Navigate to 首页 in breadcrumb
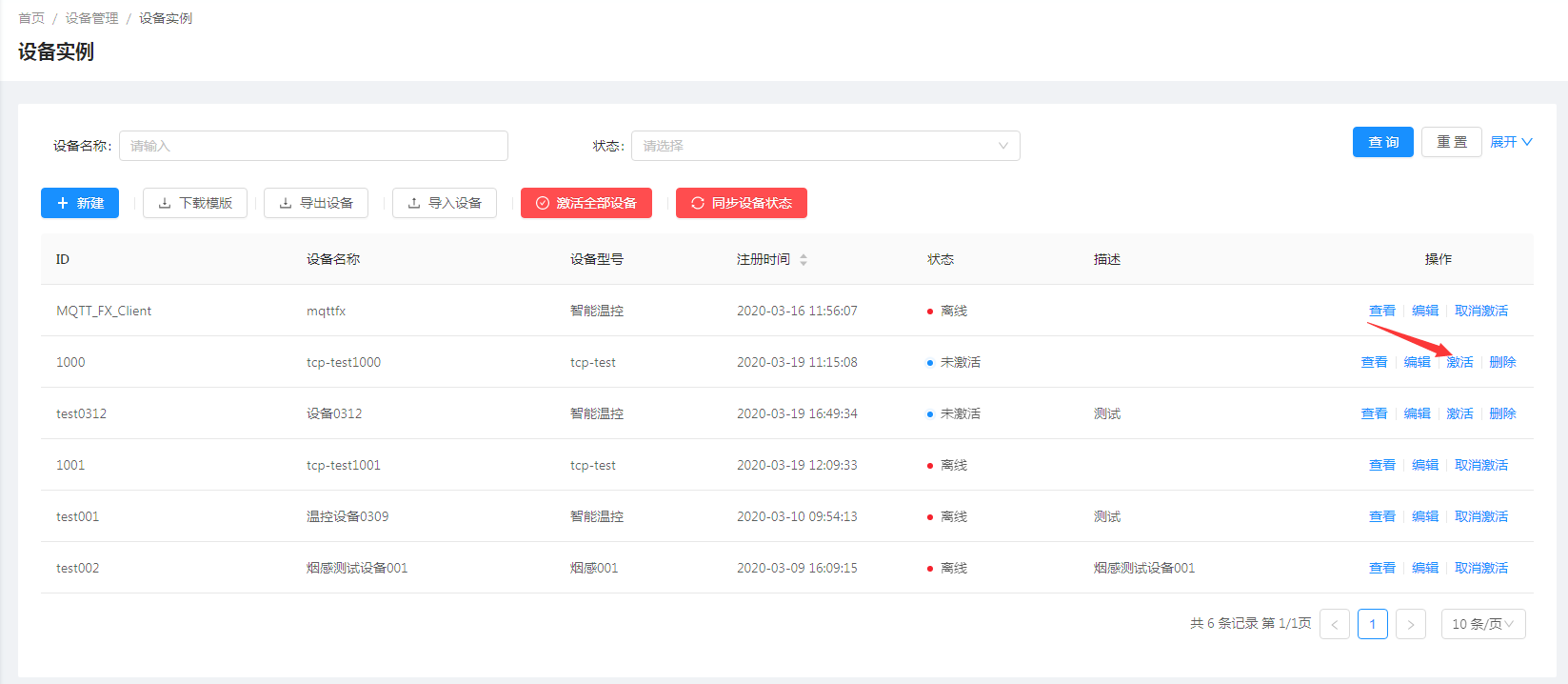This screenshot has width=1568, height=684. 31,18
